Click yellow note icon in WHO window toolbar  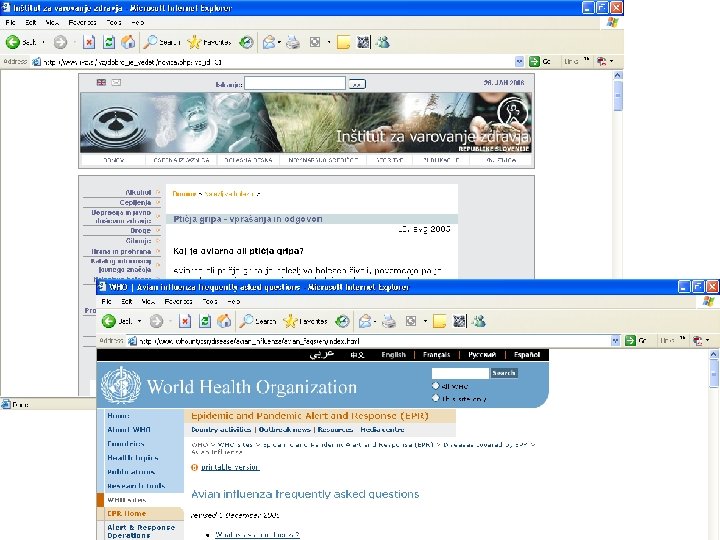click(x=439, y=321)
